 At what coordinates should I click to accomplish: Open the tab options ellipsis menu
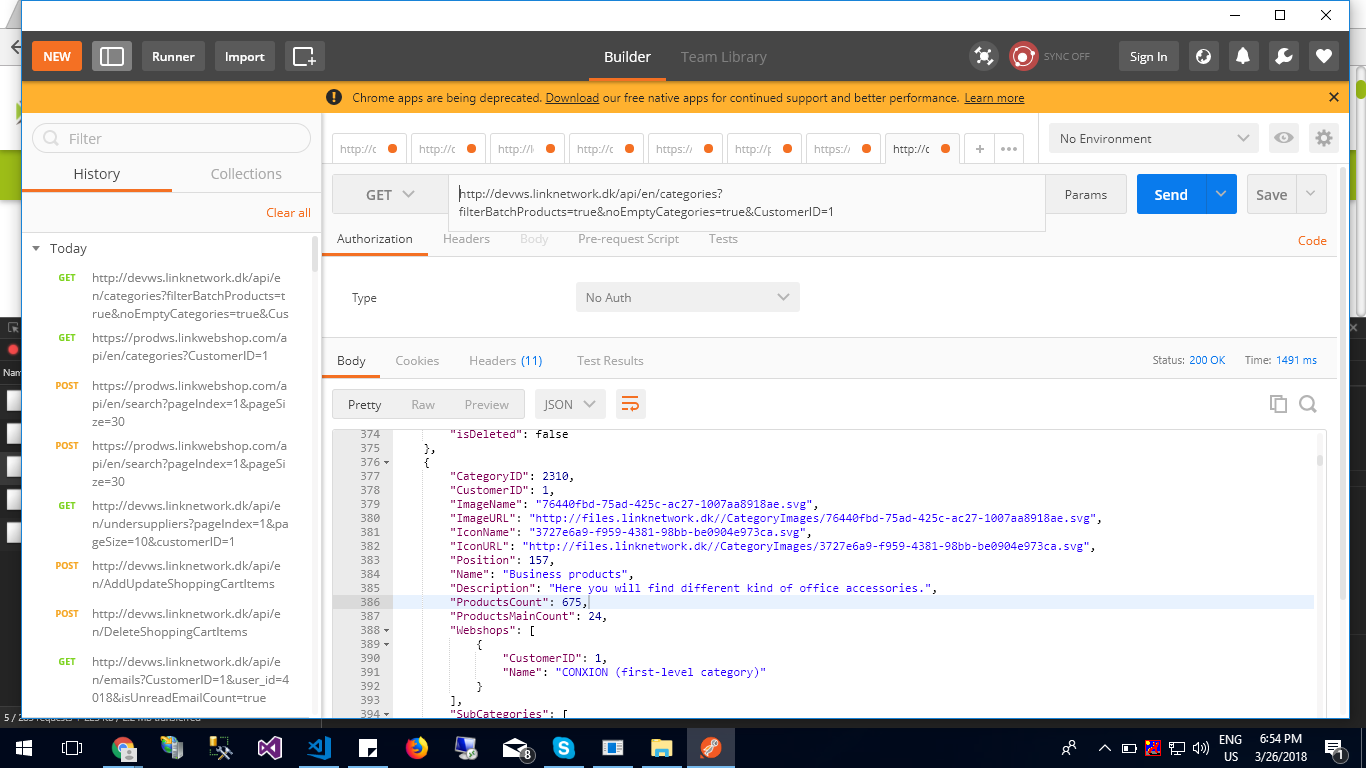[x=1009, y=149]
